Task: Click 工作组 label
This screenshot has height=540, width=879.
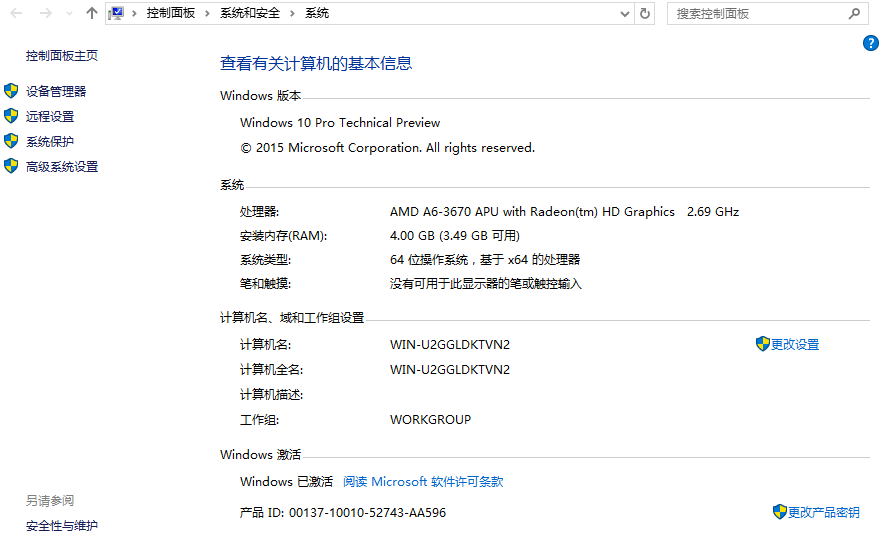Action: 259,420
